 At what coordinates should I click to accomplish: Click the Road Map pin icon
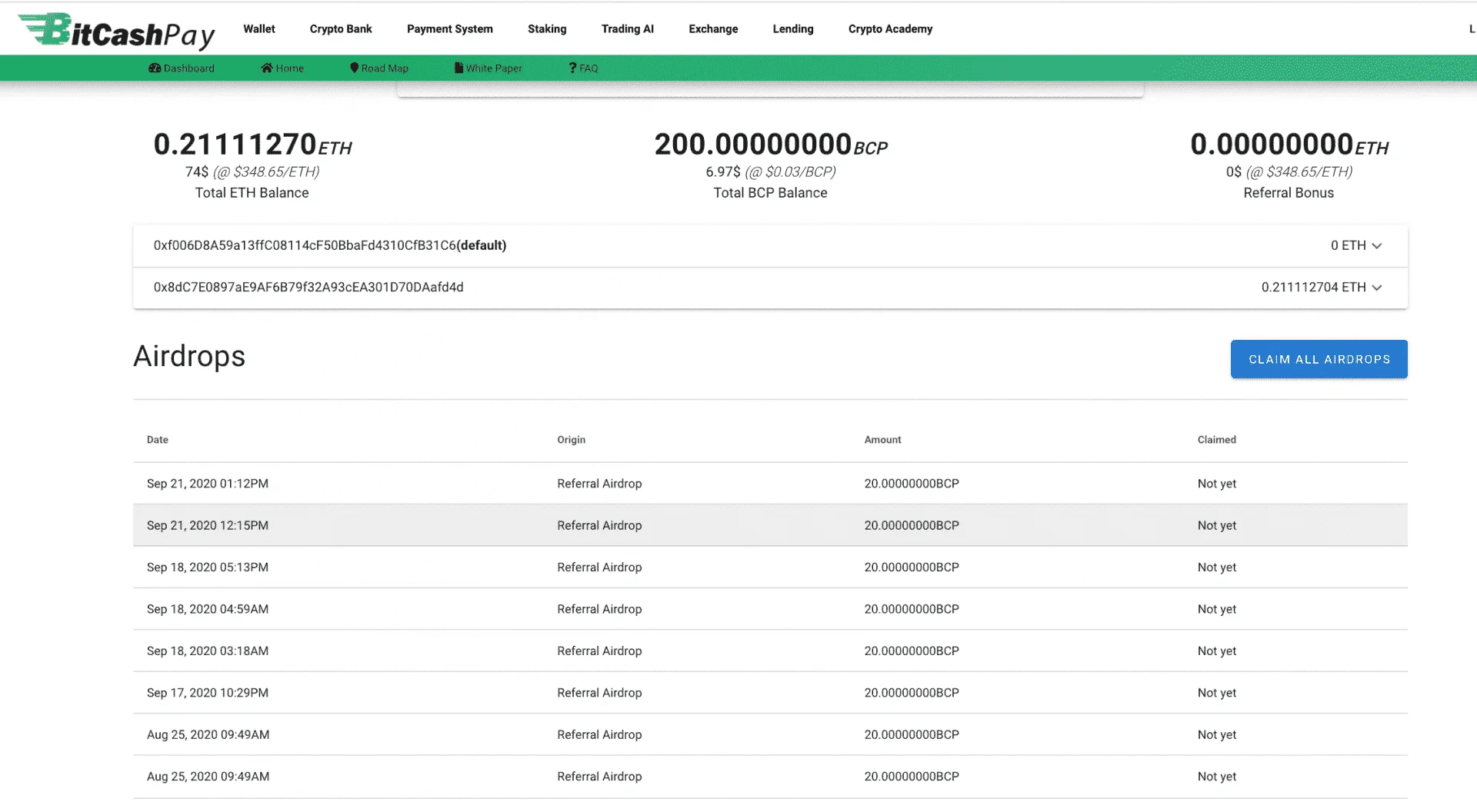(x=355, y=68)
